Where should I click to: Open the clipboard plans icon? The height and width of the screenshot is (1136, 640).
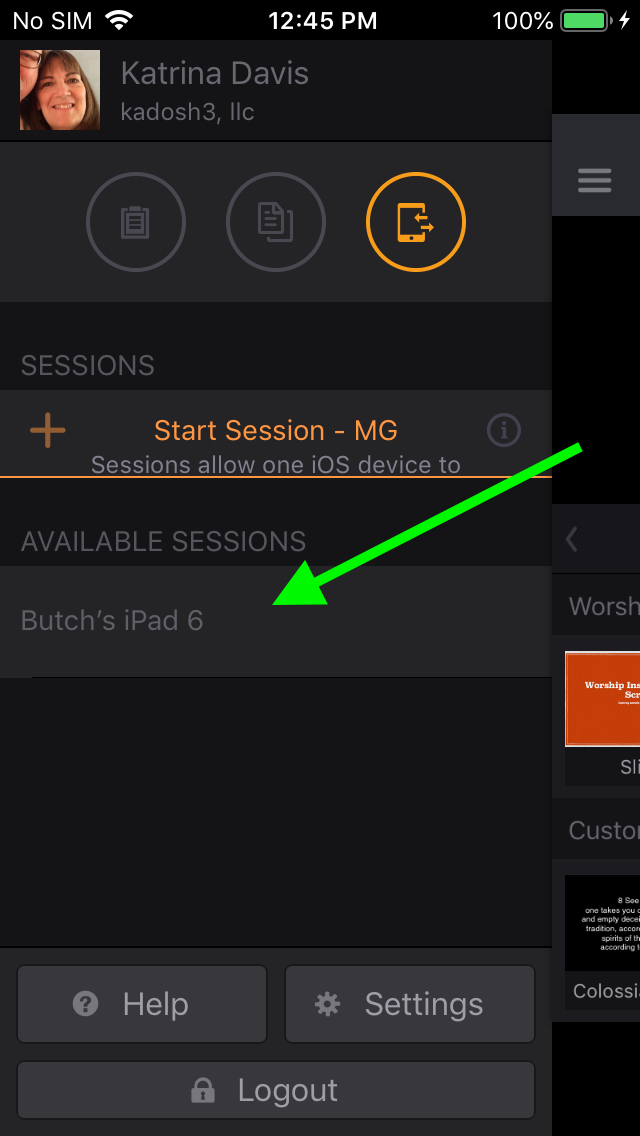pos(136,222)
